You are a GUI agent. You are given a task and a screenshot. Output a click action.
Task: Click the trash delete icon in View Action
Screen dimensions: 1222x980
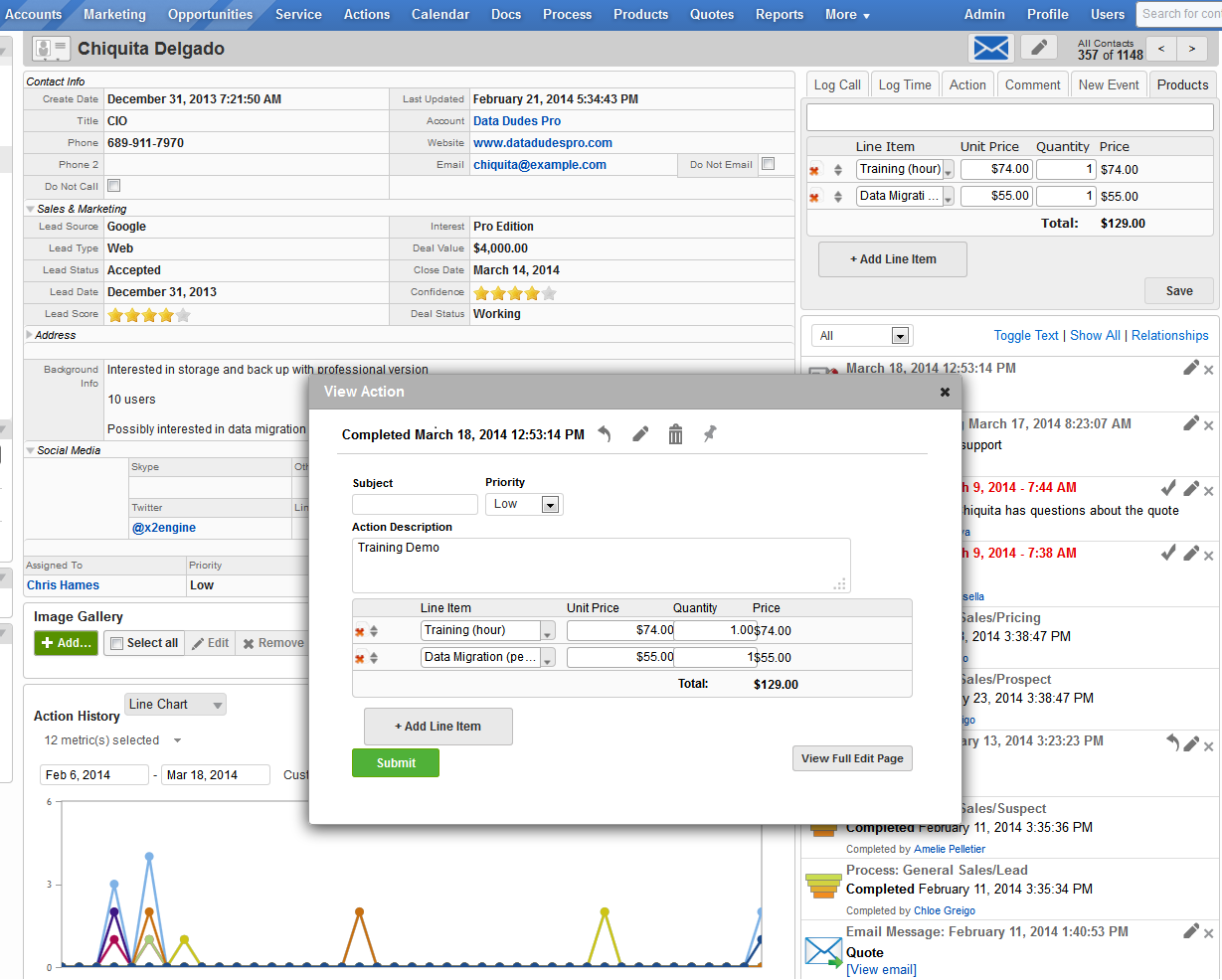[x=675, y=434]
